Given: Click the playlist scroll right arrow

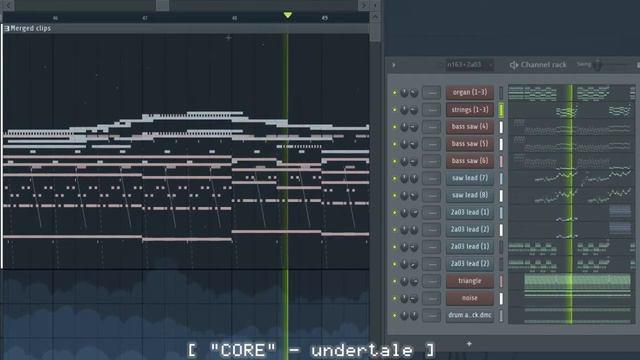Looking at the screenshot, I should click(363, 5).
